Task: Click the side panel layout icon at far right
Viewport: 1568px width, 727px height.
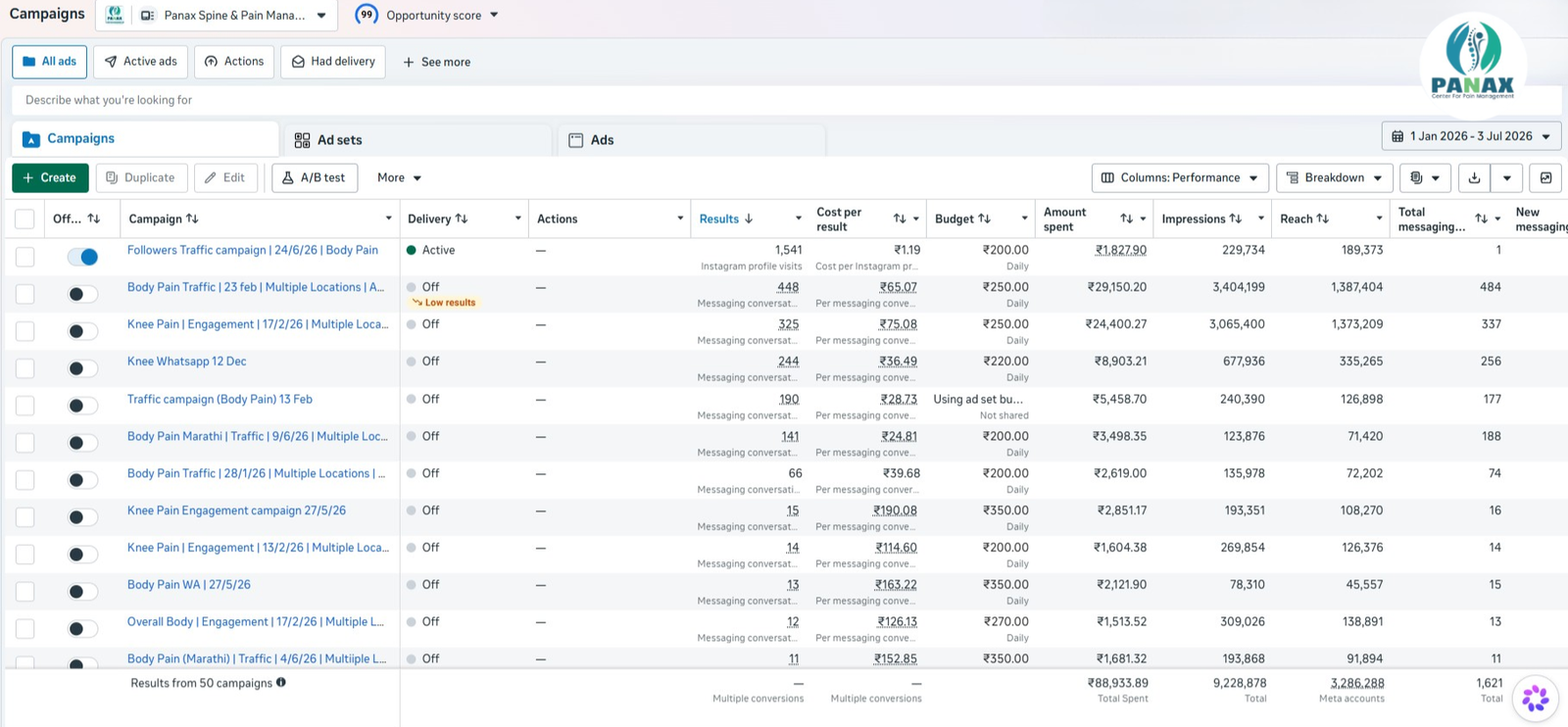Action: click(x=1545, y=177)
